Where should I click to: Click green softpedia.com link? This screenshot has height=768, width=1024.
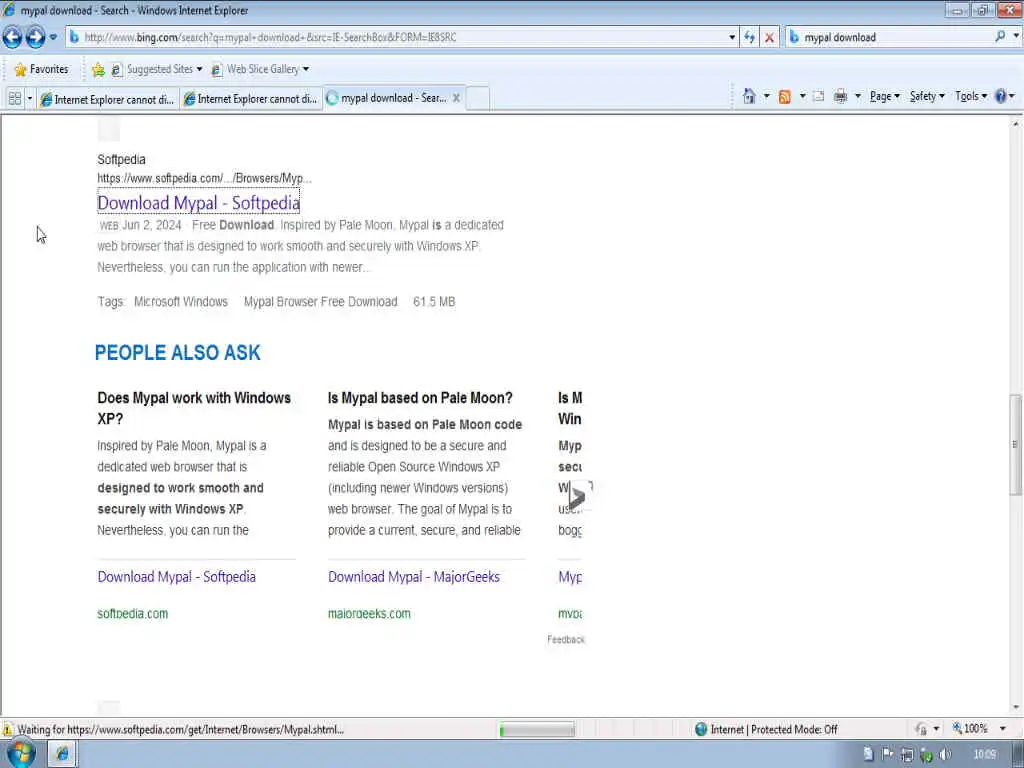(x=133, y=613)
